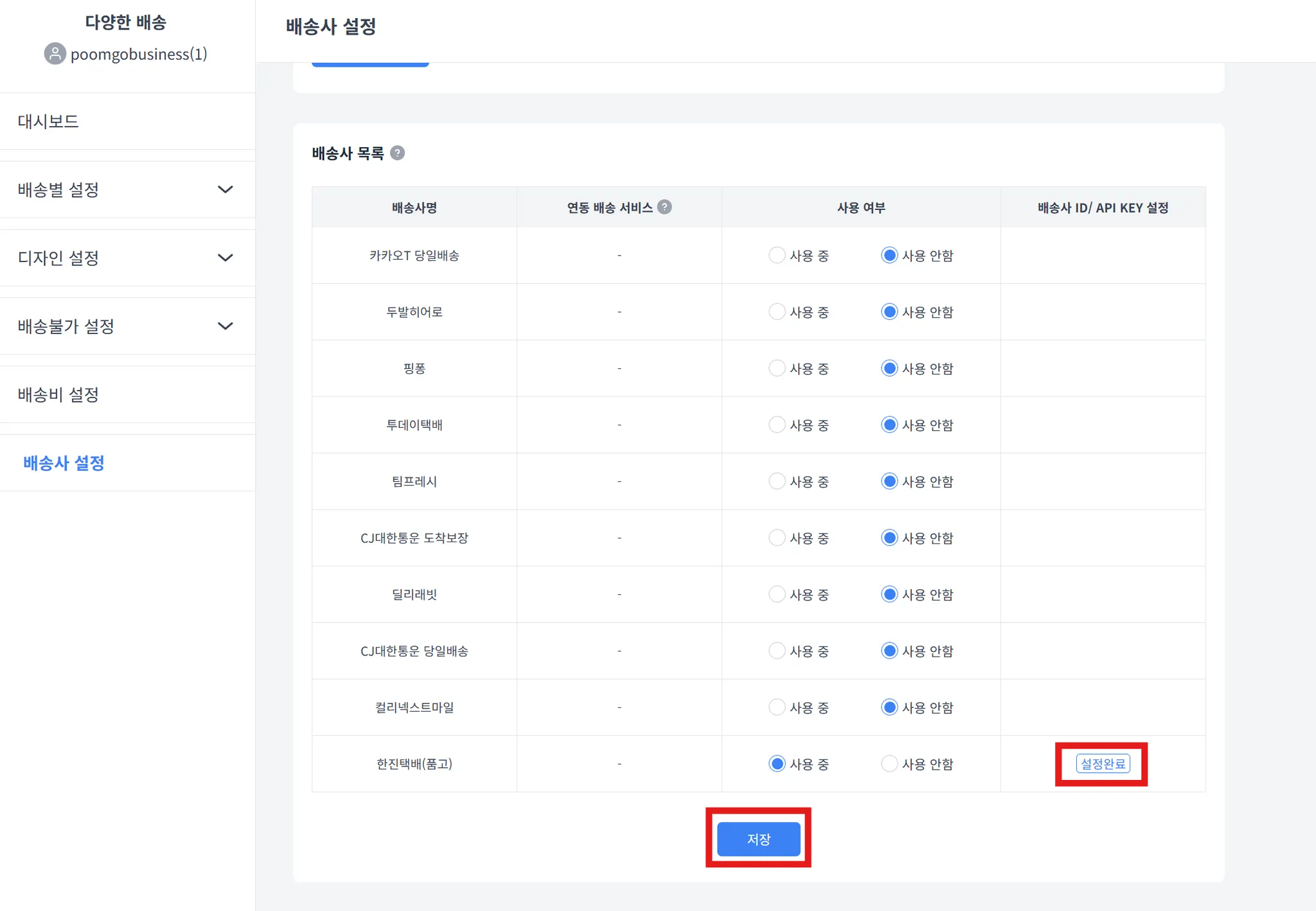Screen dimensions: 1316x911
Task: Click the 저장 save button
Action: [758, 839]
